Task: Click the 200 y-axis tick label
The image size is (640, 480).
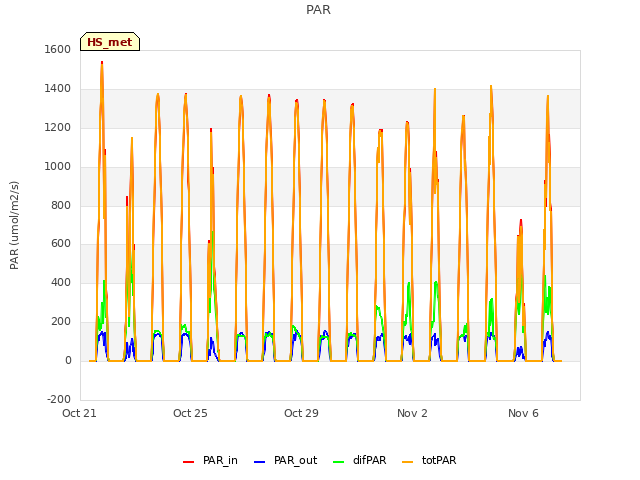Action: [x=61, y=322]
